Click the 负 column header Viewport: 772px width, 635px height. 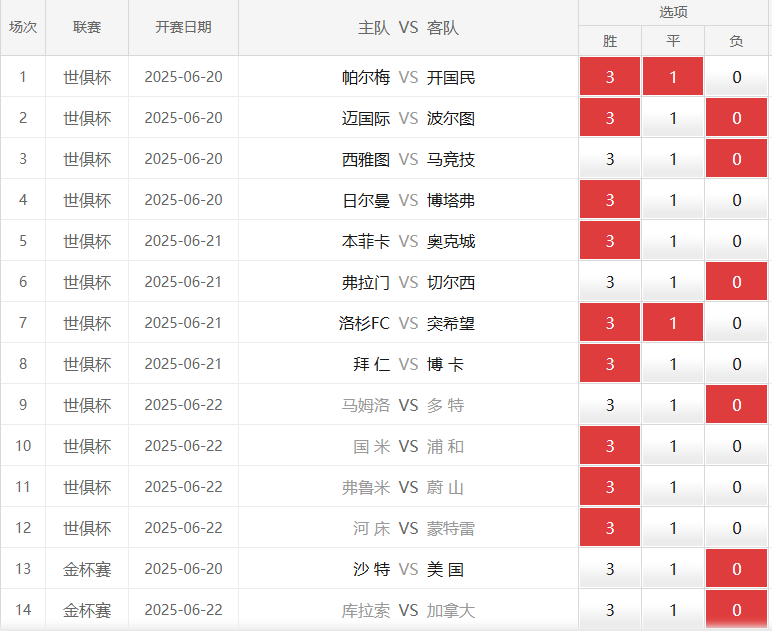coord(736,41)
